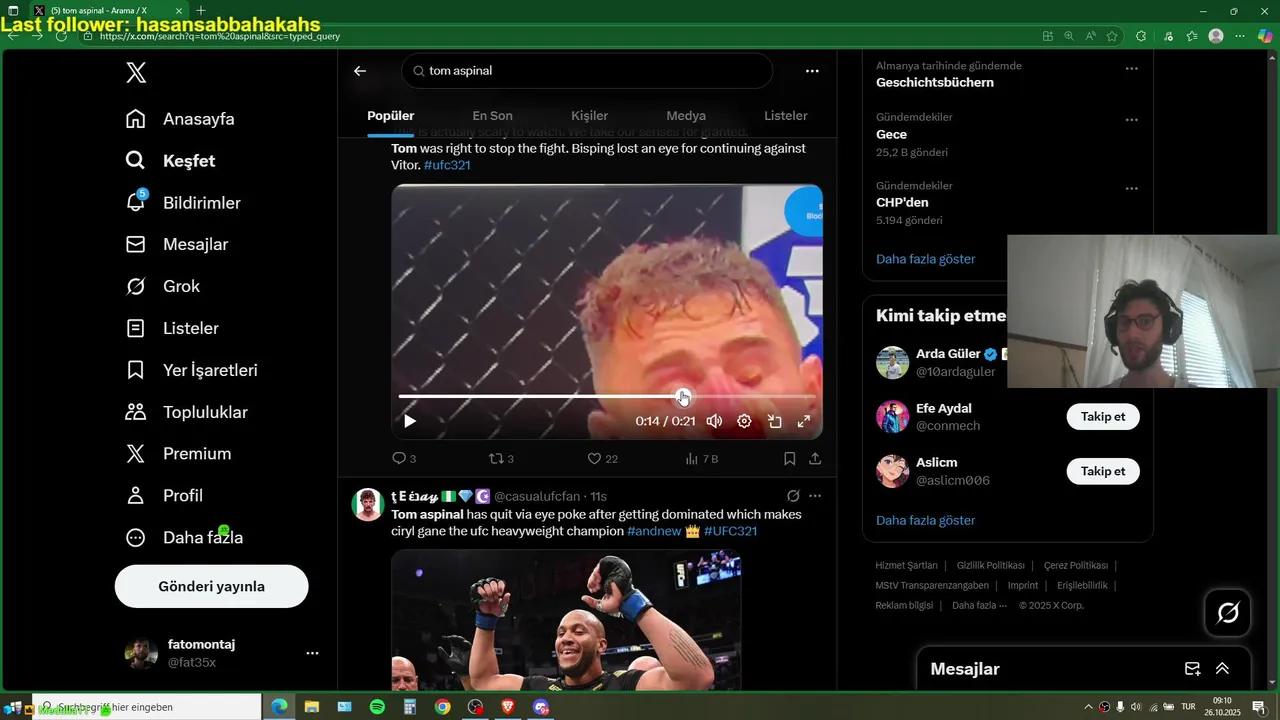Open browser extensions puzzle icon
This screenshot has height=720, width=1280.
coord(1141,36)
